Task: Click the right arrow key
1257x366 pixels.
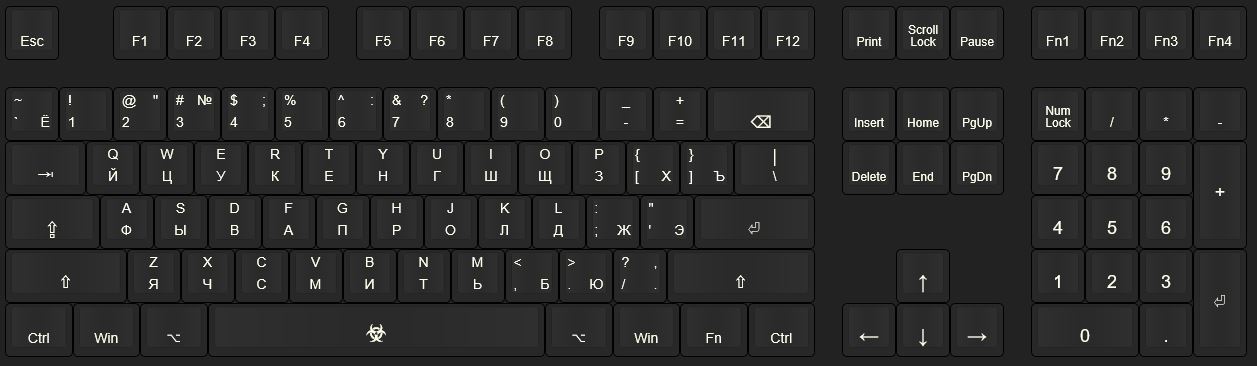Action: click(x=977, y=331)
